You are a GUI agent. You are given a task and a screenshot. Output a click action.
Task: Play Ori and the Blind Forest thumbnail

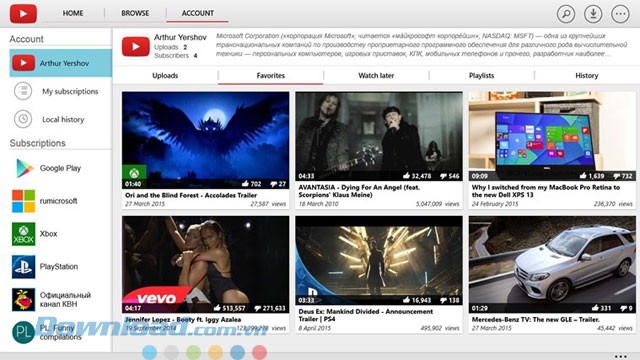coord(205,140)
